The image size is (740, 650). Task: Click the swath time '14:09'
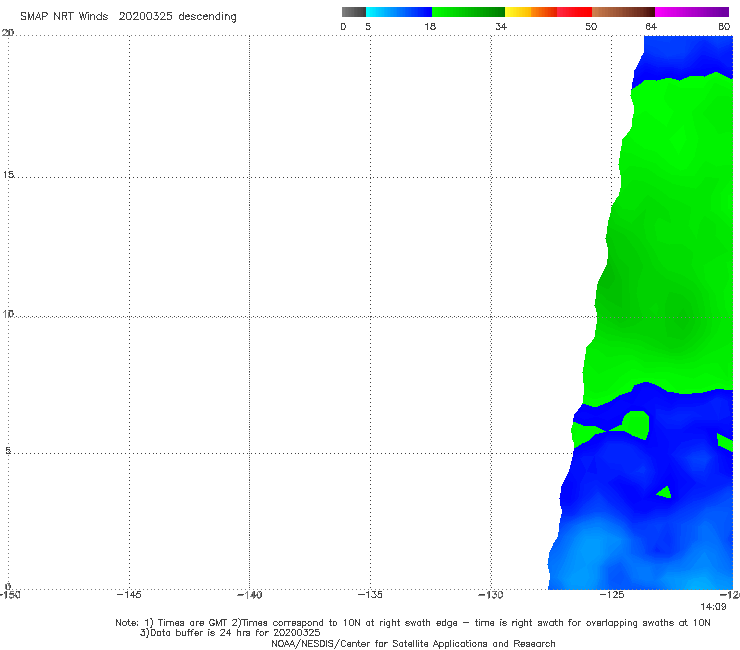pyautogui.click(x=713, y=607)
